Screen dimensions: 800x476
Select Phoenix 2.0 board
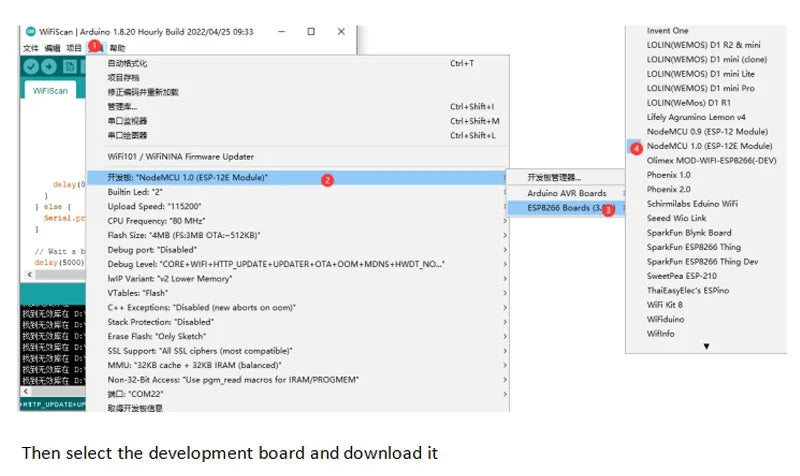tap(706, 189)
